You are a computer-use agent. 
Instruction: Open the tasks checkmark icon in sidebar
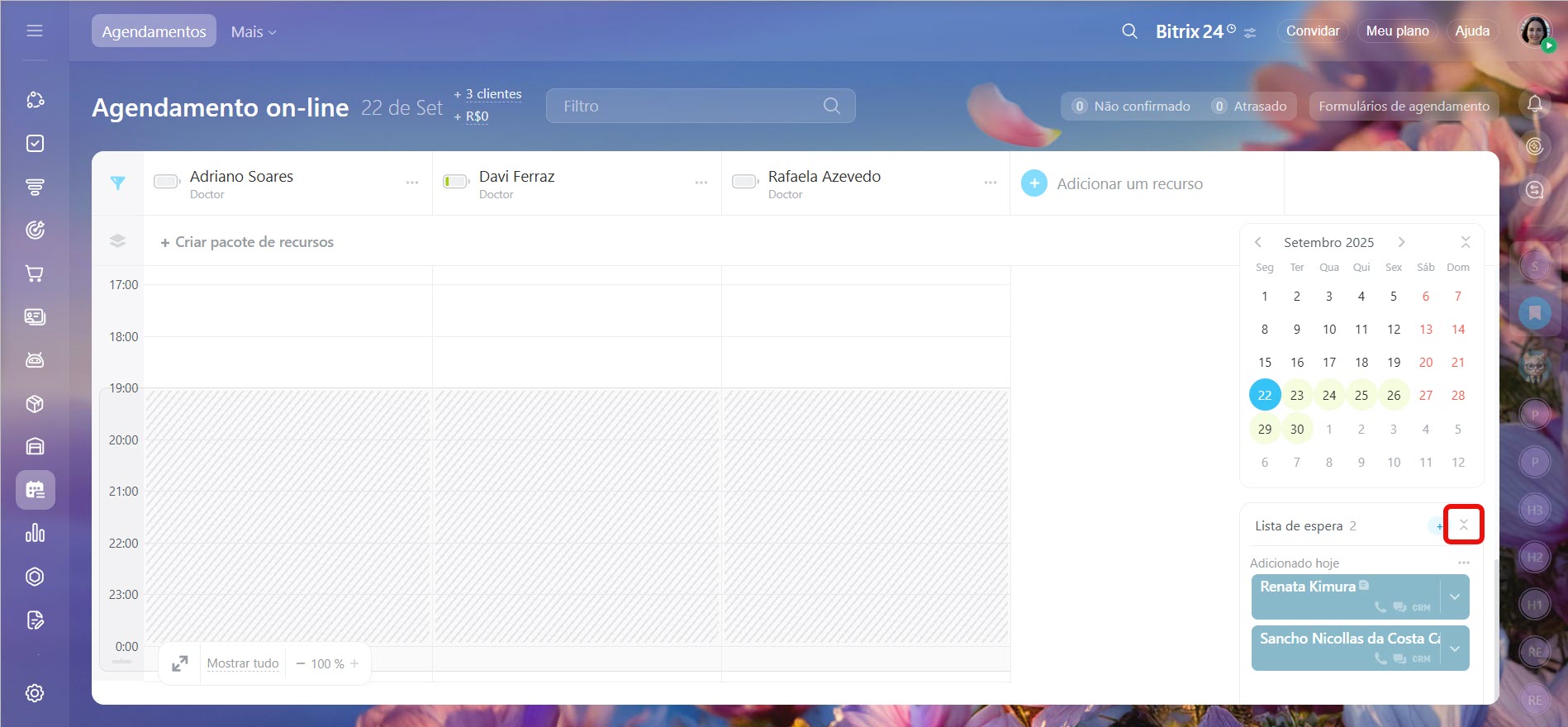(x=35, y=144)
